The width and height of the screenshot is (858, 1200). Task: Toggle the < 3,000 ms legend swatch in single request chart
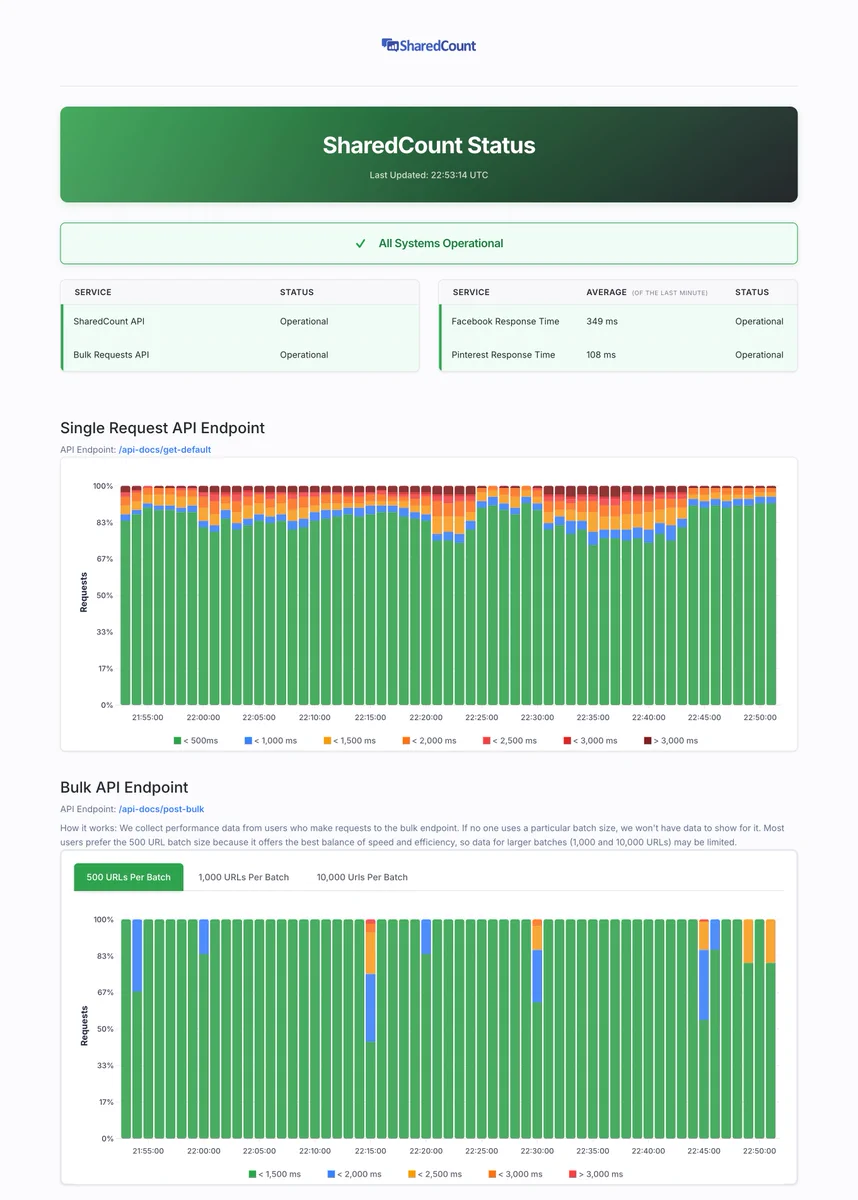point(567,741)
